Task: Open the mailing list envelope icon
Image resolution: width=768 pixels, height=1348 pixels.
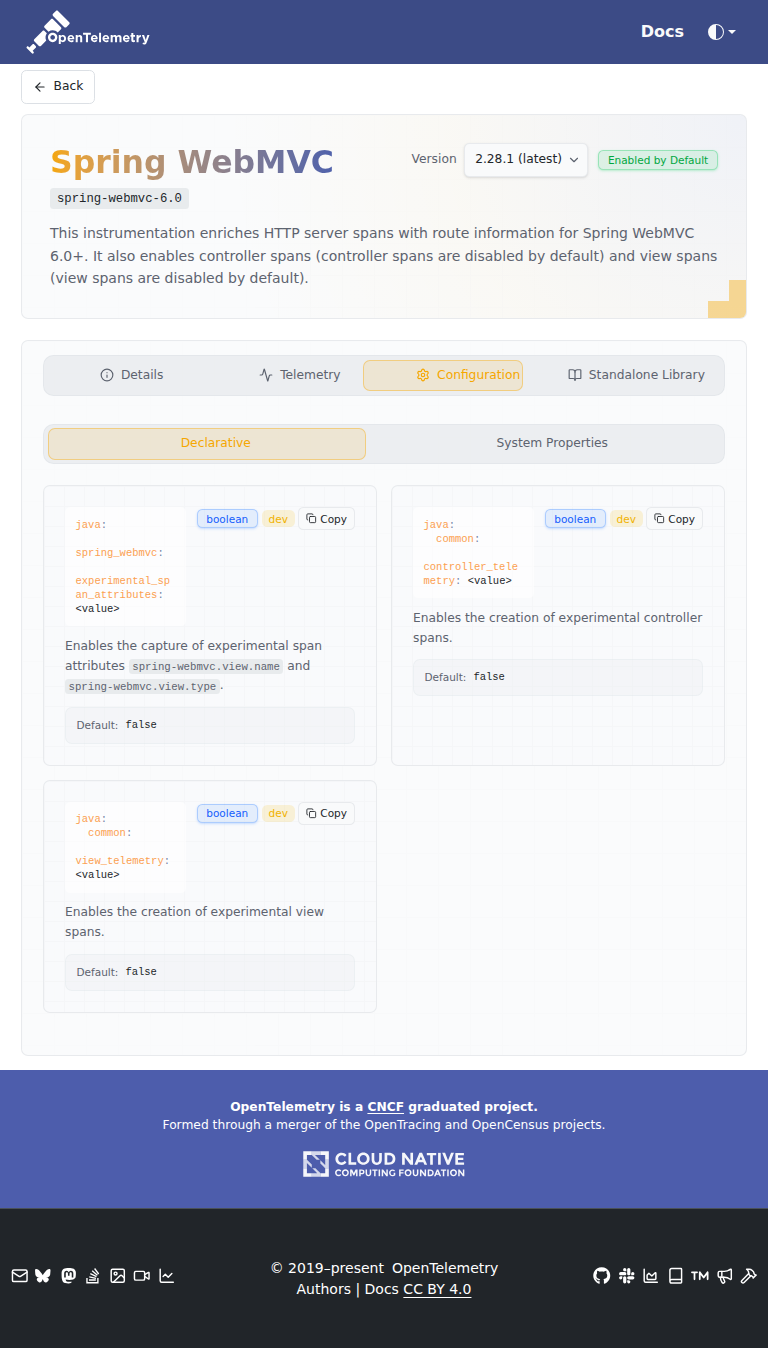Action: click(19, 1275)
